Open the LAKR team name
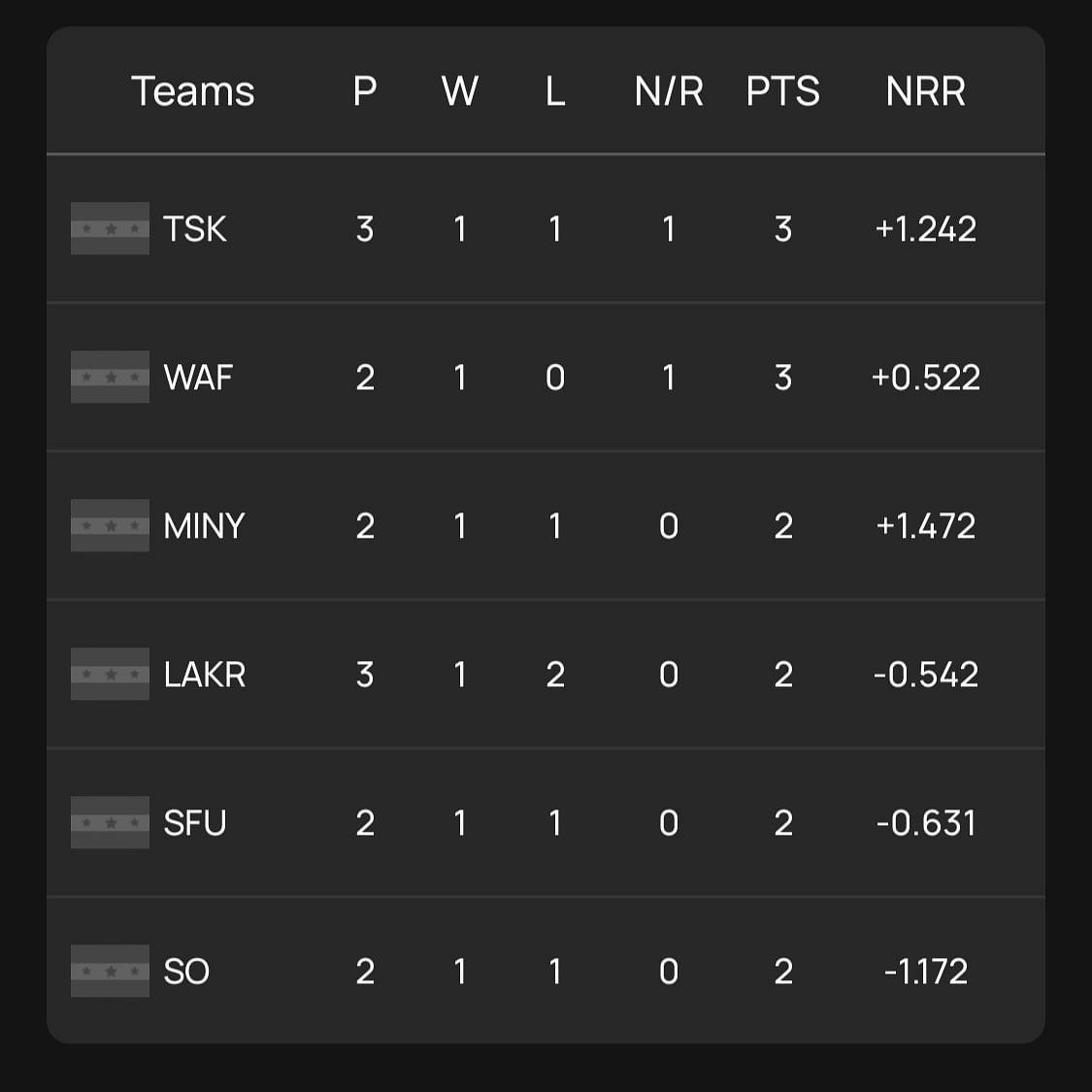This screenshot has height=1092, width=1092. [x=205, y=675]
